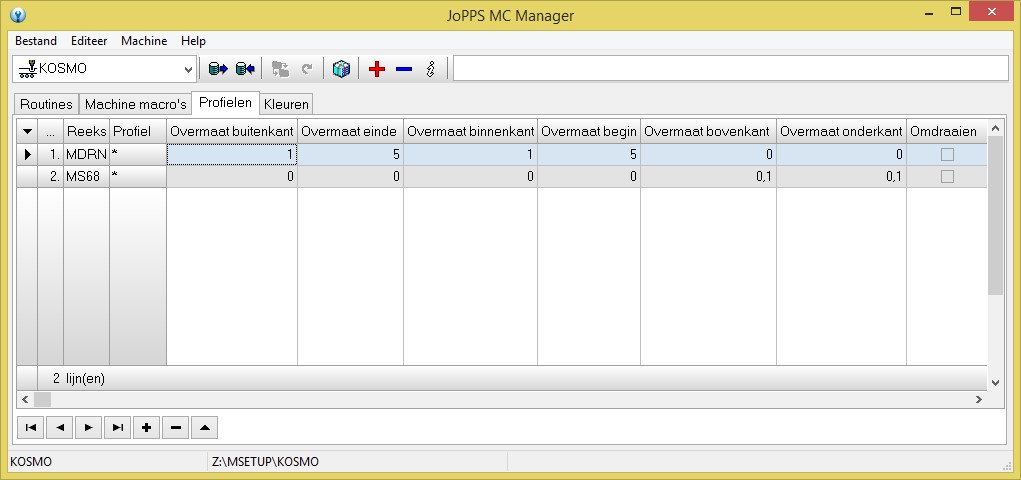Toggle Omdraaien checkbox for MS68 row

(947, 176)
